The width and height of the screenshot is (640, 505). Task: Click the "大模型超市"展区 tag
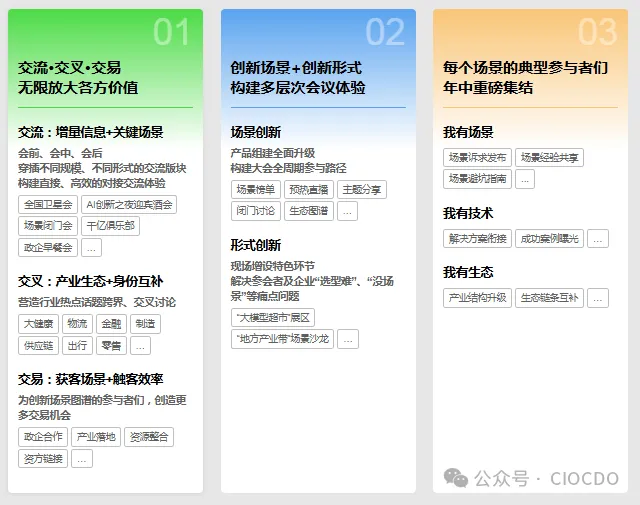(273, 317)
